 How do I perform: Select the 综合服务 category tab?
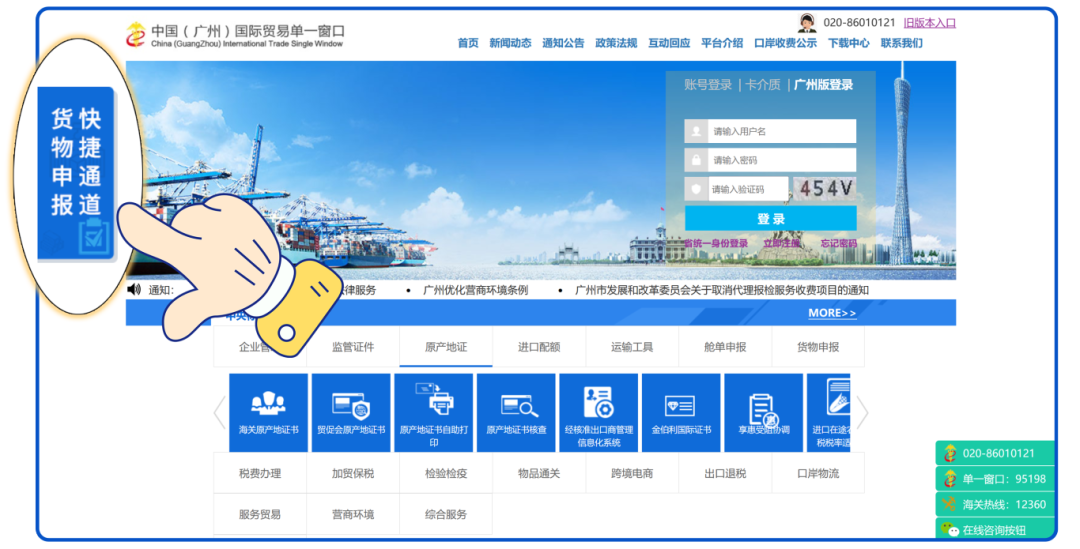tap(446, 514)
